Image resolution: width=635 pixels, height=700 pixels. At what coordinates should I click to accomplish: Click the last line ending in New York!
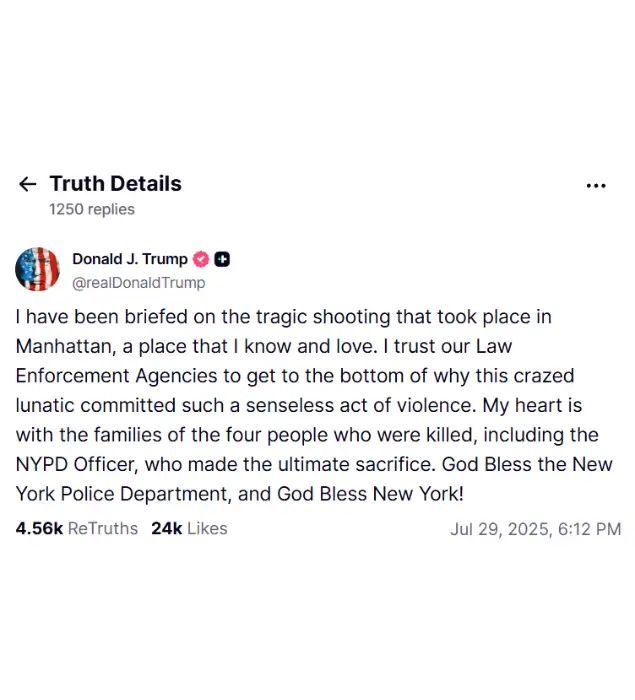[x=240, y=494]
